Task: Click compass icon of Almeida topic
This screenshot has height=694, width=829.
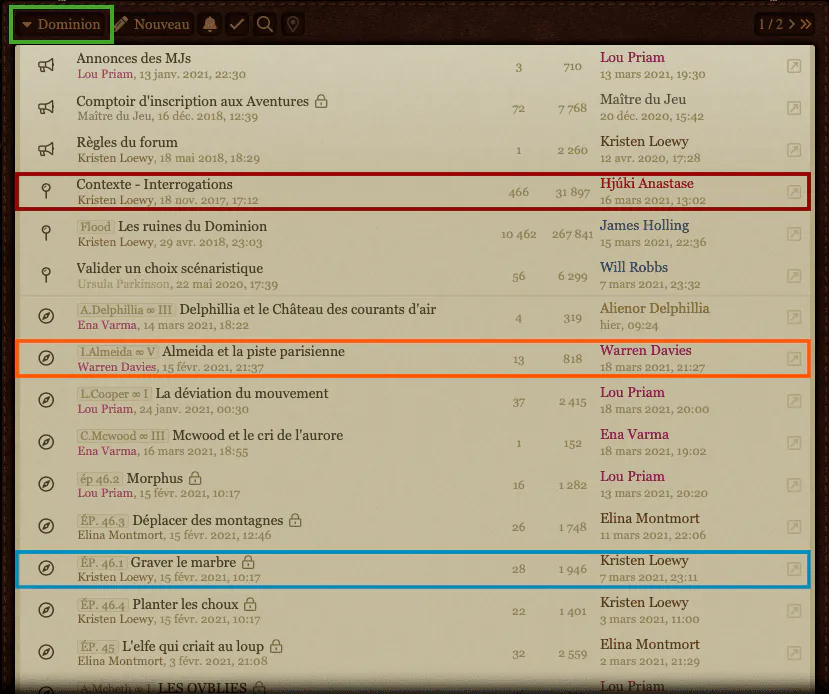Action: coord(46,358)
